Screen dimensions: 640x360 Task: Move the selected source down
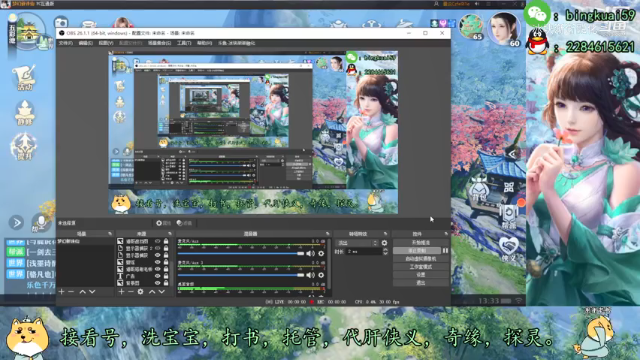(162, 292)
